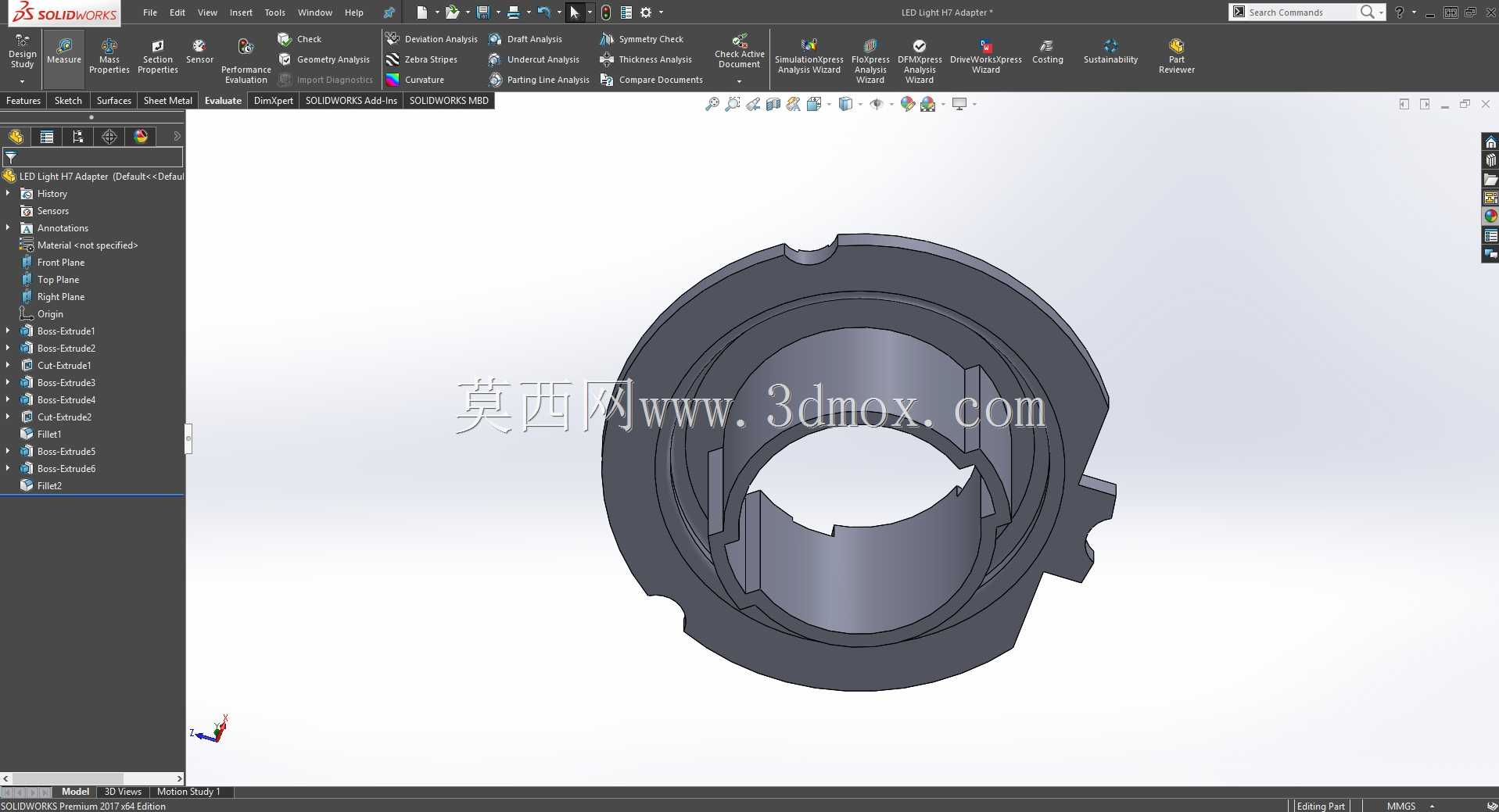
Task: Open Thickness Analysis
Action: [x=646, y=59]
